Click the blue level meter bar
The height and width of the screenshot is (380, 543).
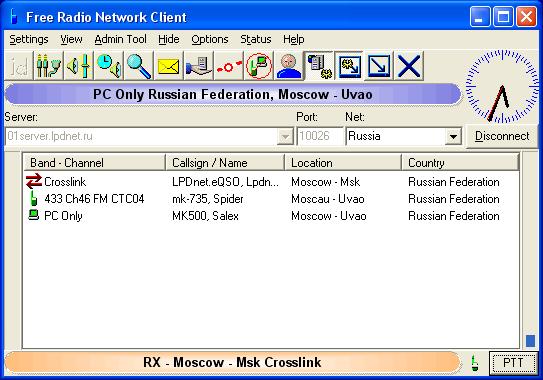[531, 341]
